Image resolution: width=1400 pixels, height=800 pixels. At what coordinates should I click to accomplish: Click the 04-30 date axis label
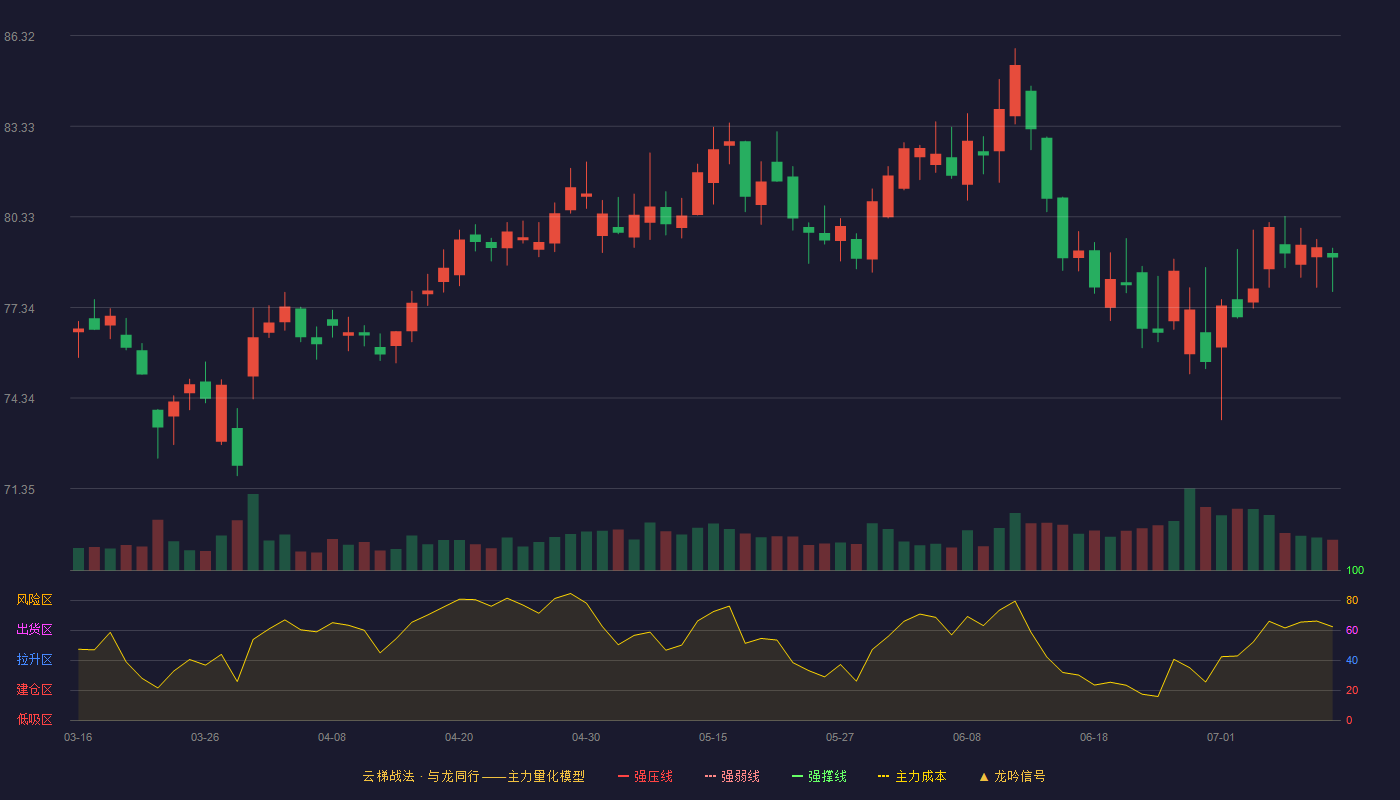point(586,737)
